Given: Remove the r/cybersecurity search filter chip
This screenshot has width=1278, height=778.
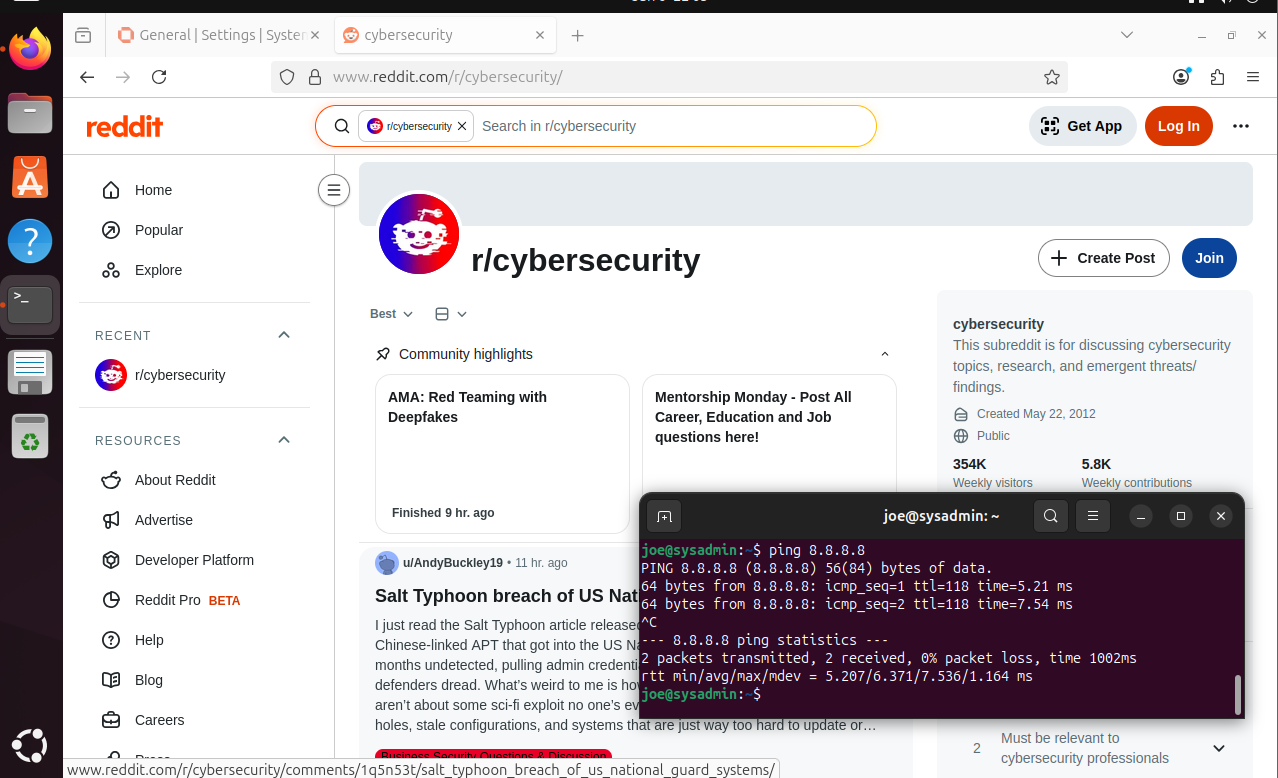Looking at the screenshot, I should tap(461, 126).
